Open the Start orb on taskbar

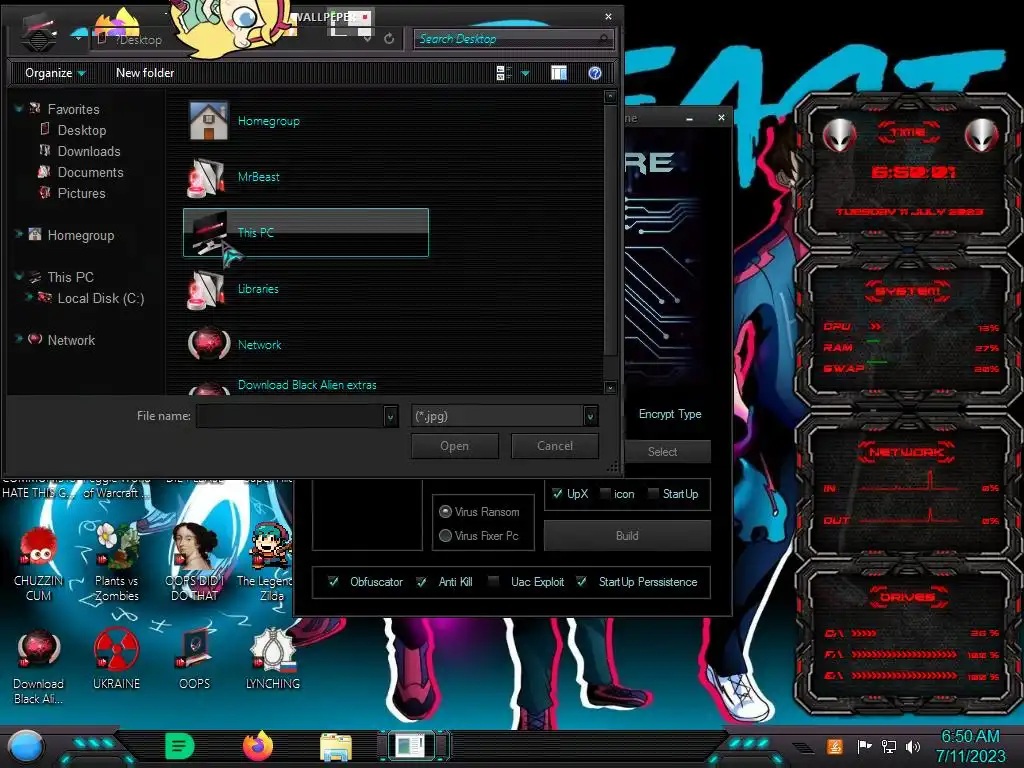coord(25,747)
